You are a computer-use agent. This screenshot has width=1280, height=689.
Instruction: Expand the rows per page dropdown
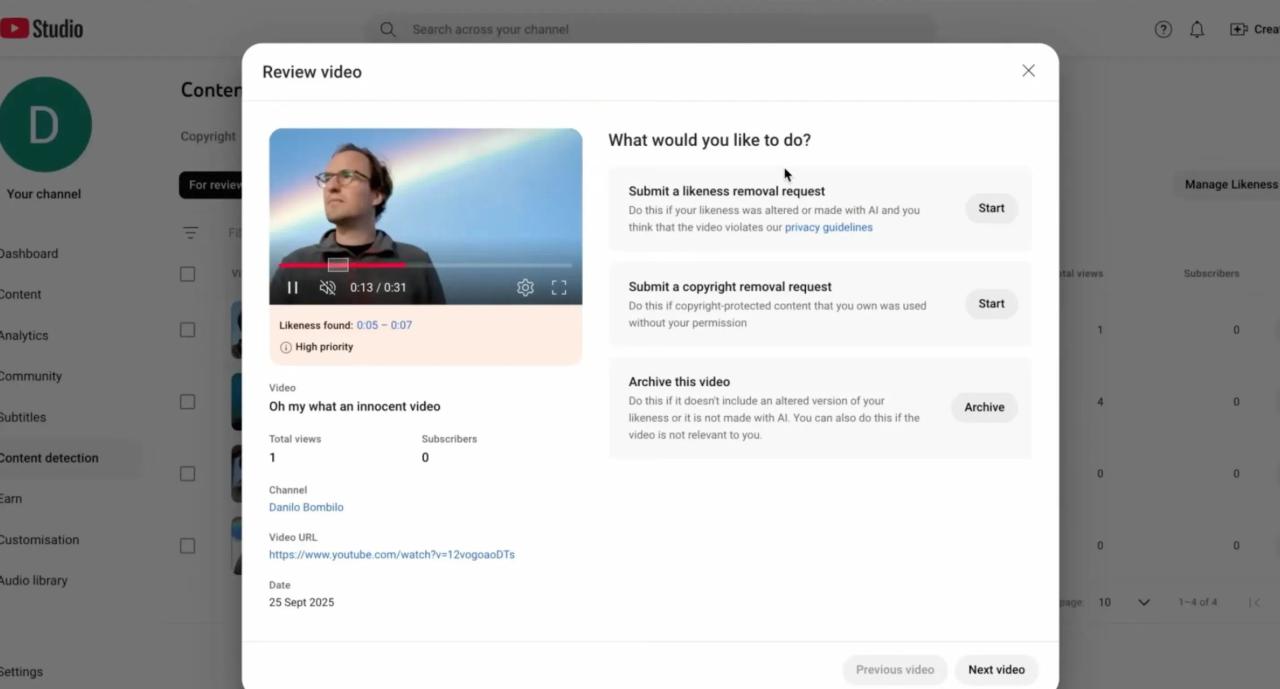coord(1143,602)
